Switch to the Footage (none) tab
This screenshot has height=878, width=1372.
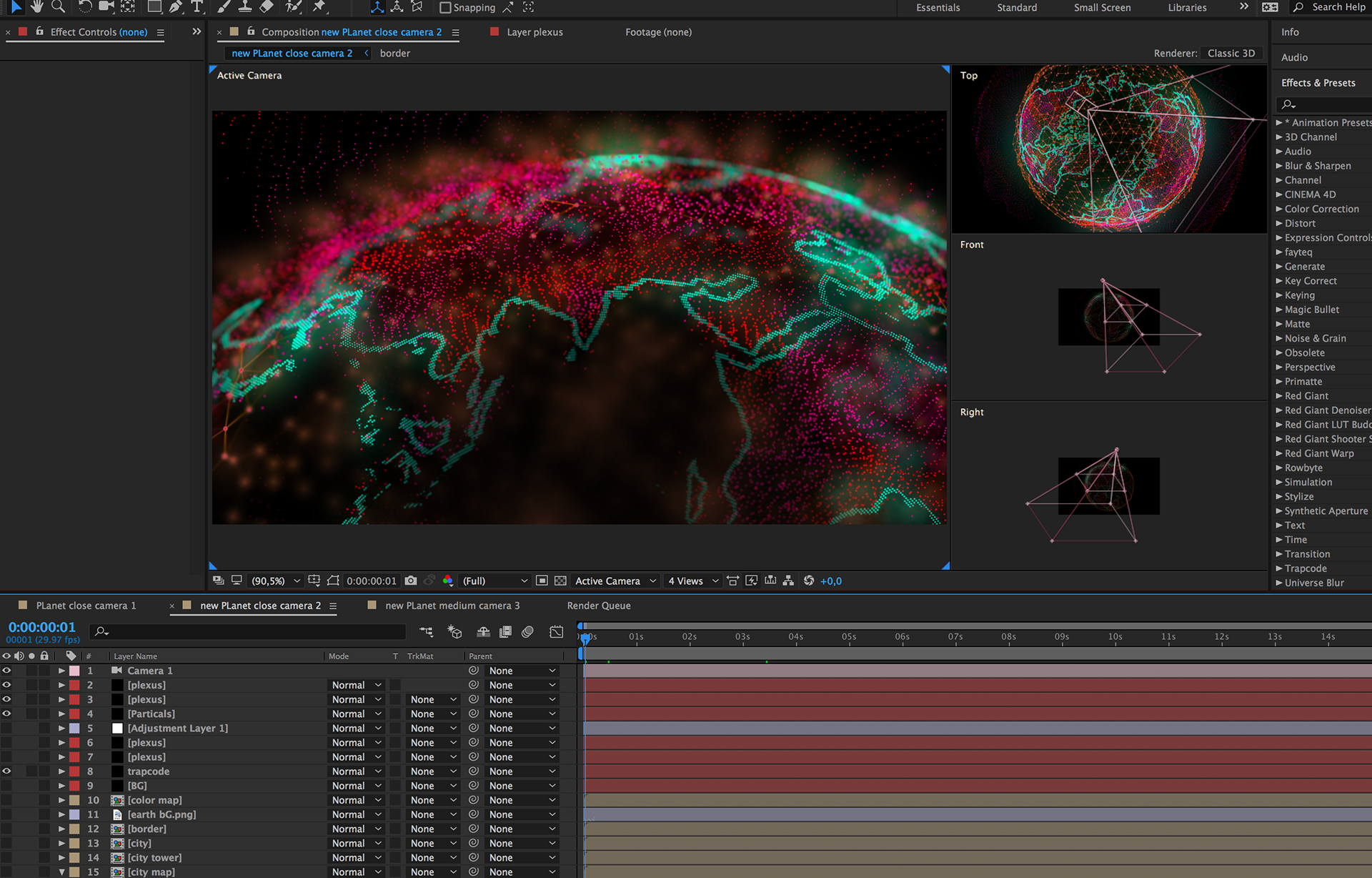pyautogui.click(x=658, y=32)
